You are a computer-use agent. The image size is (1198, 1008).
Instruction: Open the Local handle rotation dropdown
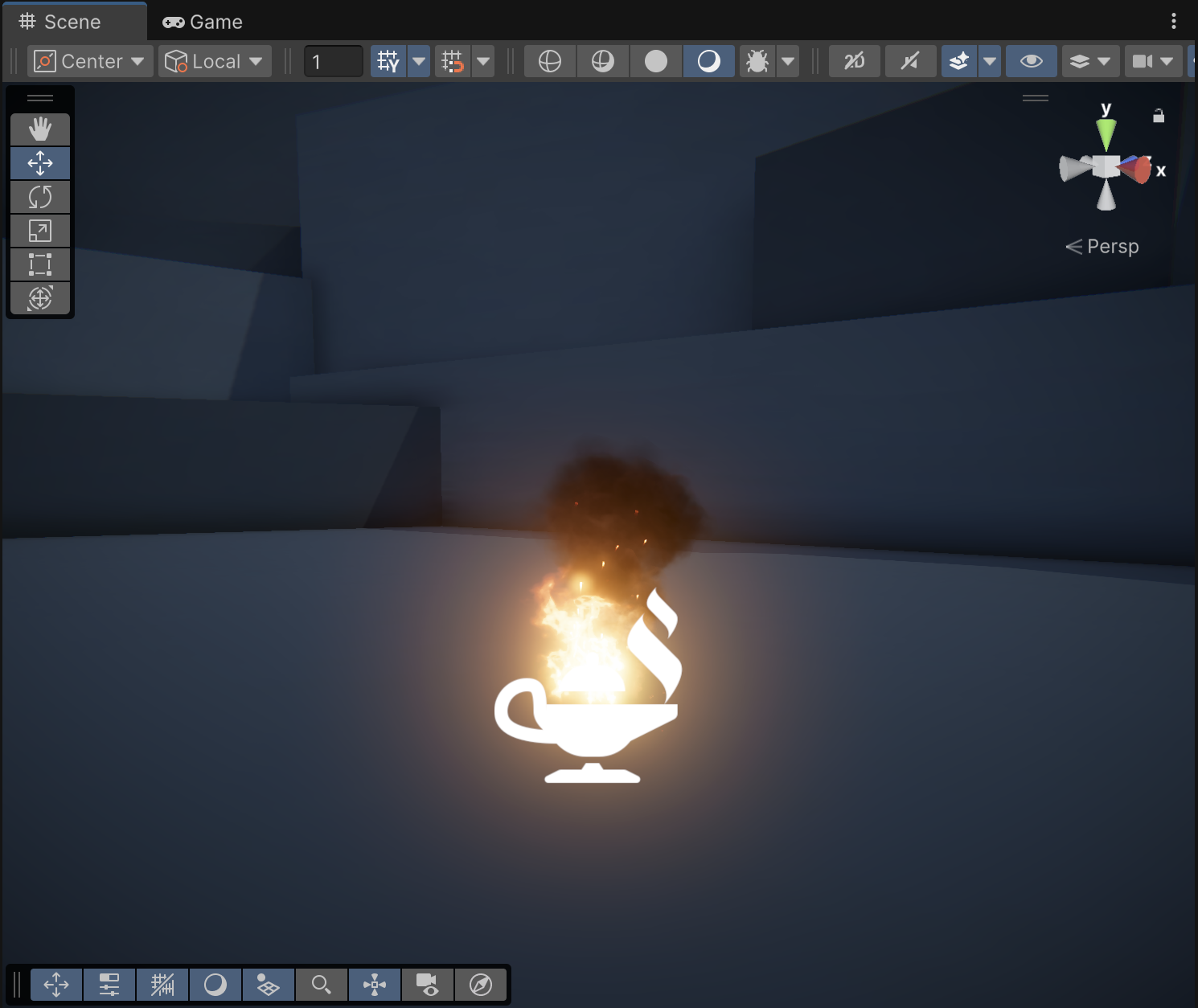[215, 61]
